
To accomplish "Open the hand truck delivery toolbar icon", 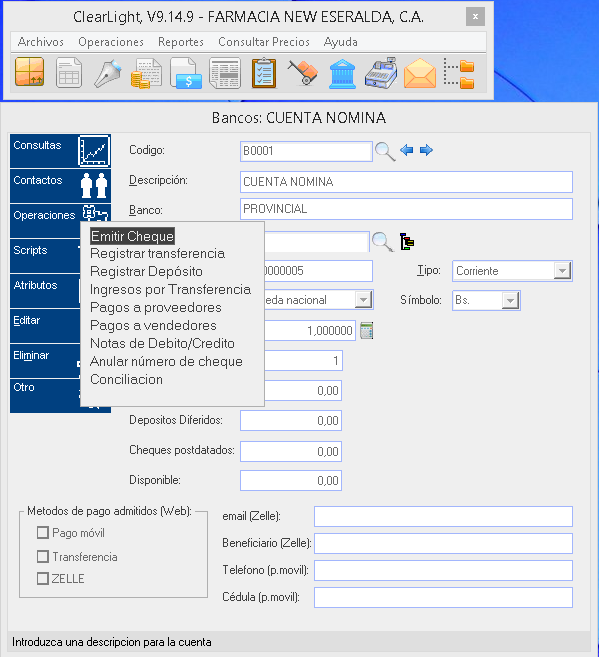I will tap(303, 72).
